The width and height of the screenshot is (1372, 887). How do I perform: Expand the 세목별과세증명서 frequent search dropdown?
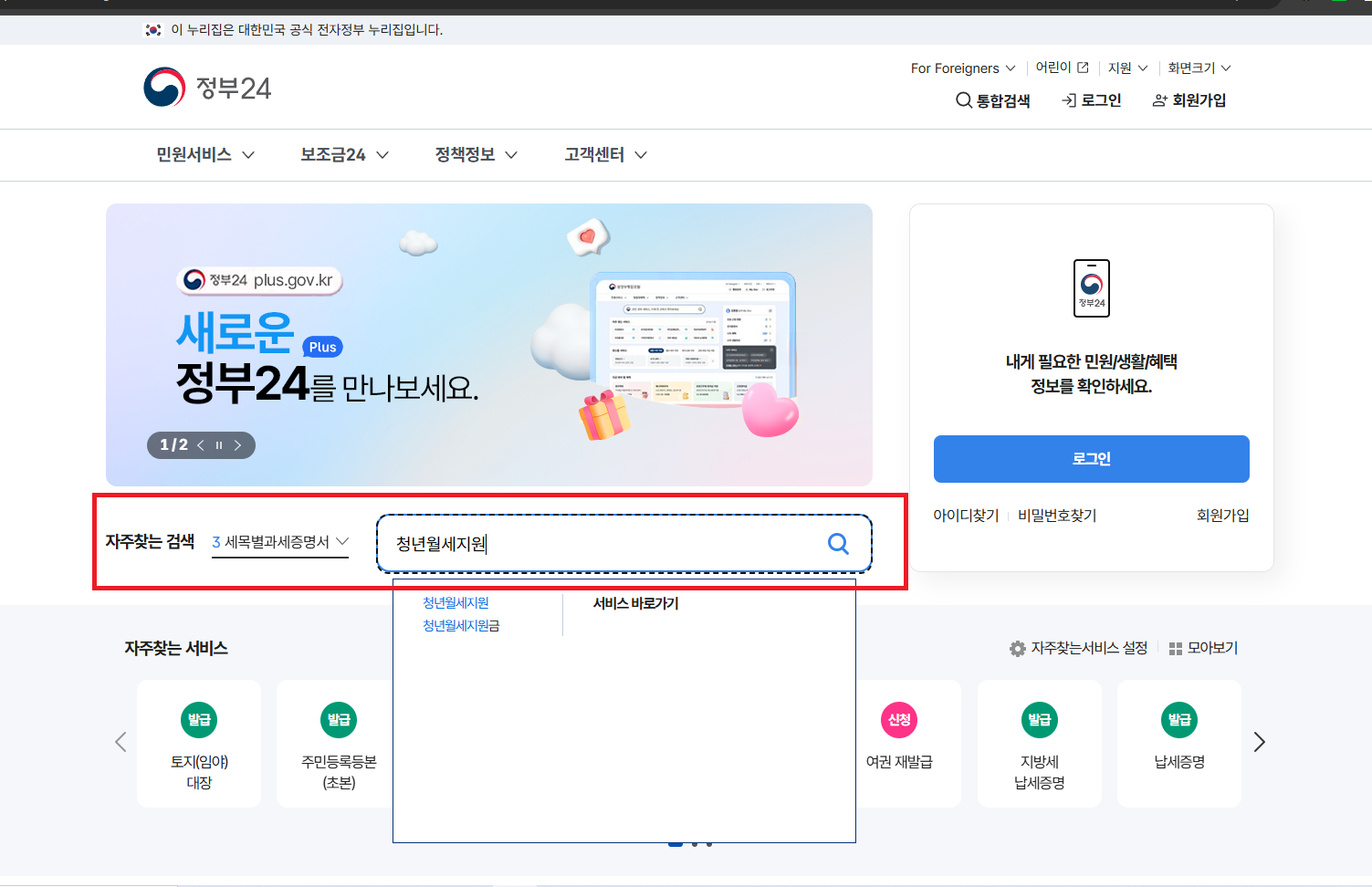(x=280, y=542)
